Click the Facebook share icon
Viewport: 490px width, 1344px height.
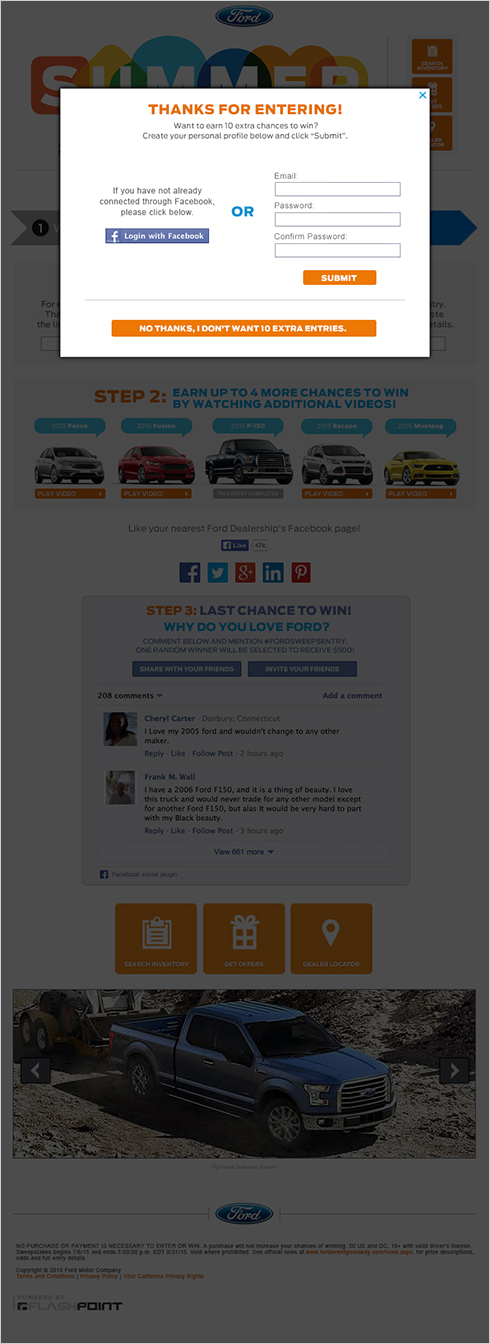(x=190, y=572)
